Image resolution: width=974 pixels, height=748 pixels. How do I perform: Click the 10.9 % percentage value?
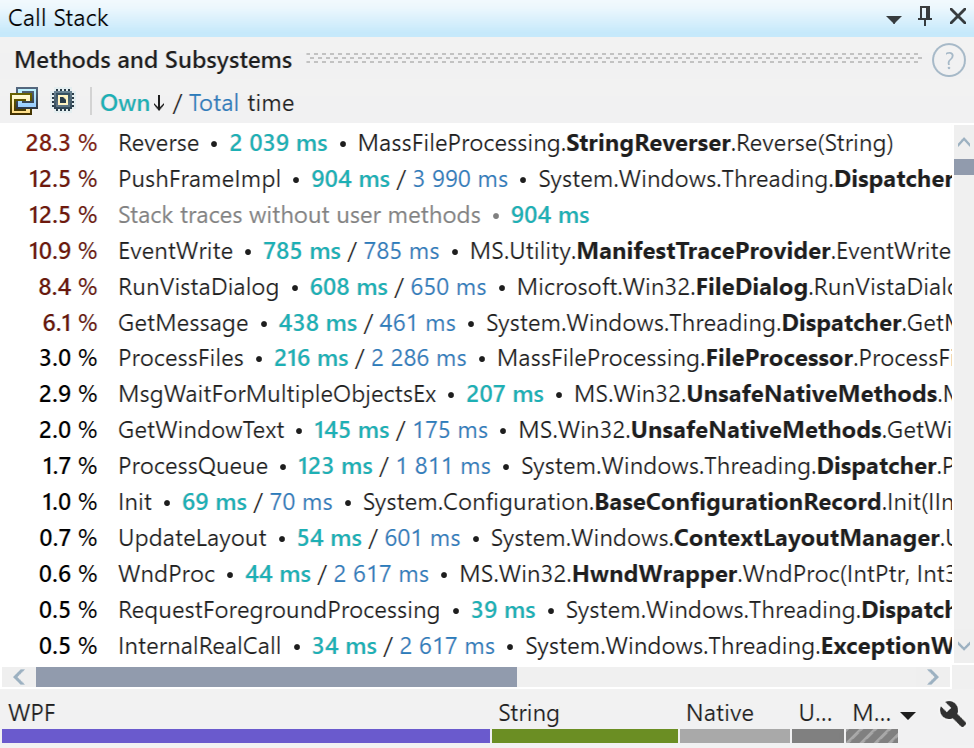62,252
